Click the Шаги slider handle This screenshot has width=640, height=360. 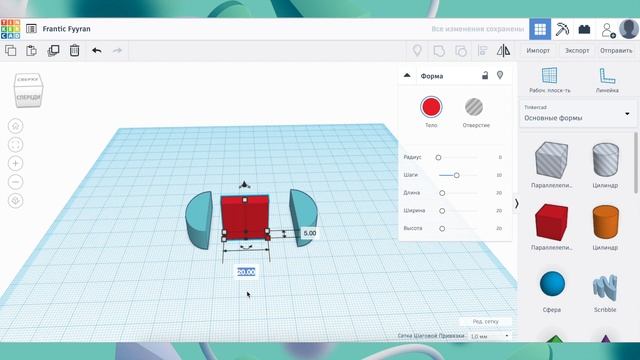(456, 175)
